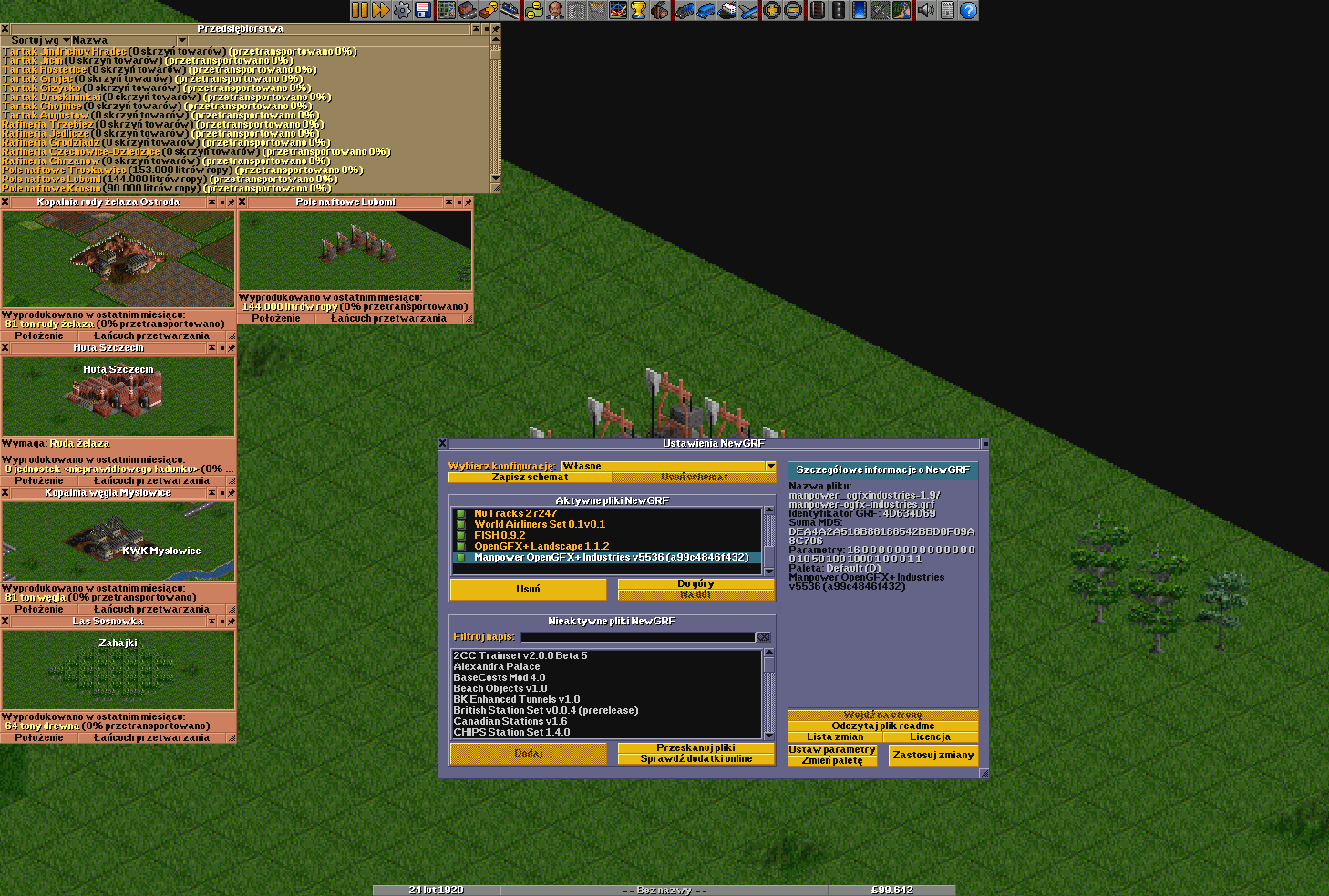Screen dimensions: 1329x896
Task: Click the Sprawdź dodatki online button
Action: tap(695, 758)
